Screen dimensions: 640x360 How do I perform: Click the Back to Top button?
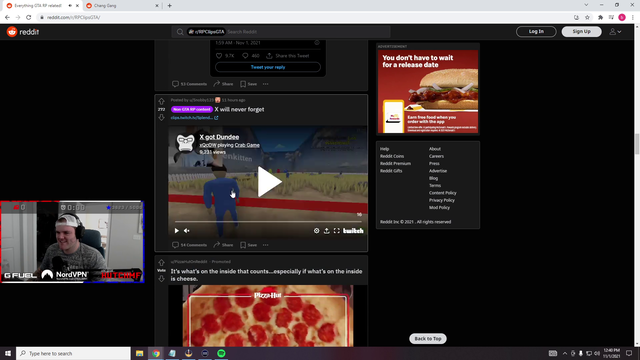(428, 339)
